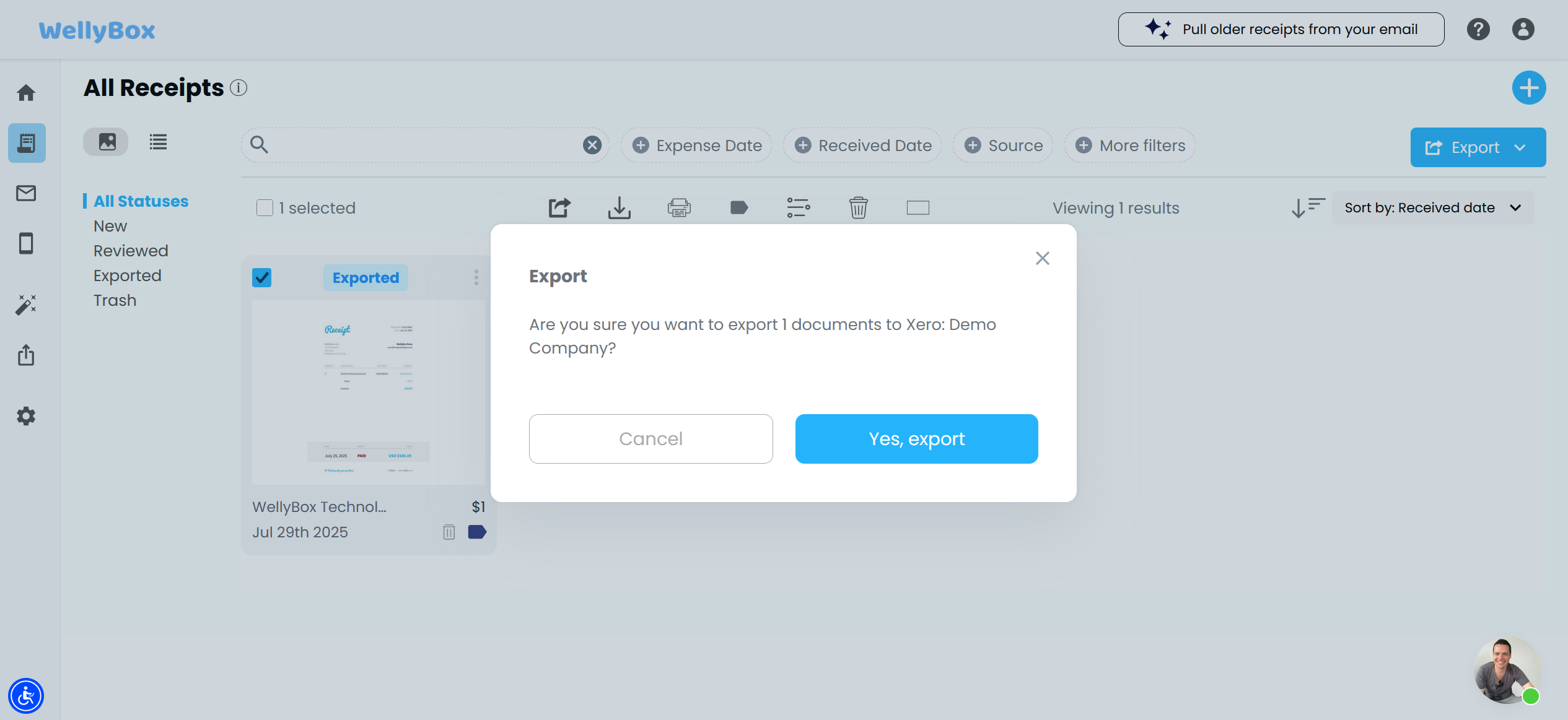Click the WellyBox Technol... vendor name
Image resolution: width=1568 pixels, height=720 pixels.
(320, 507)
